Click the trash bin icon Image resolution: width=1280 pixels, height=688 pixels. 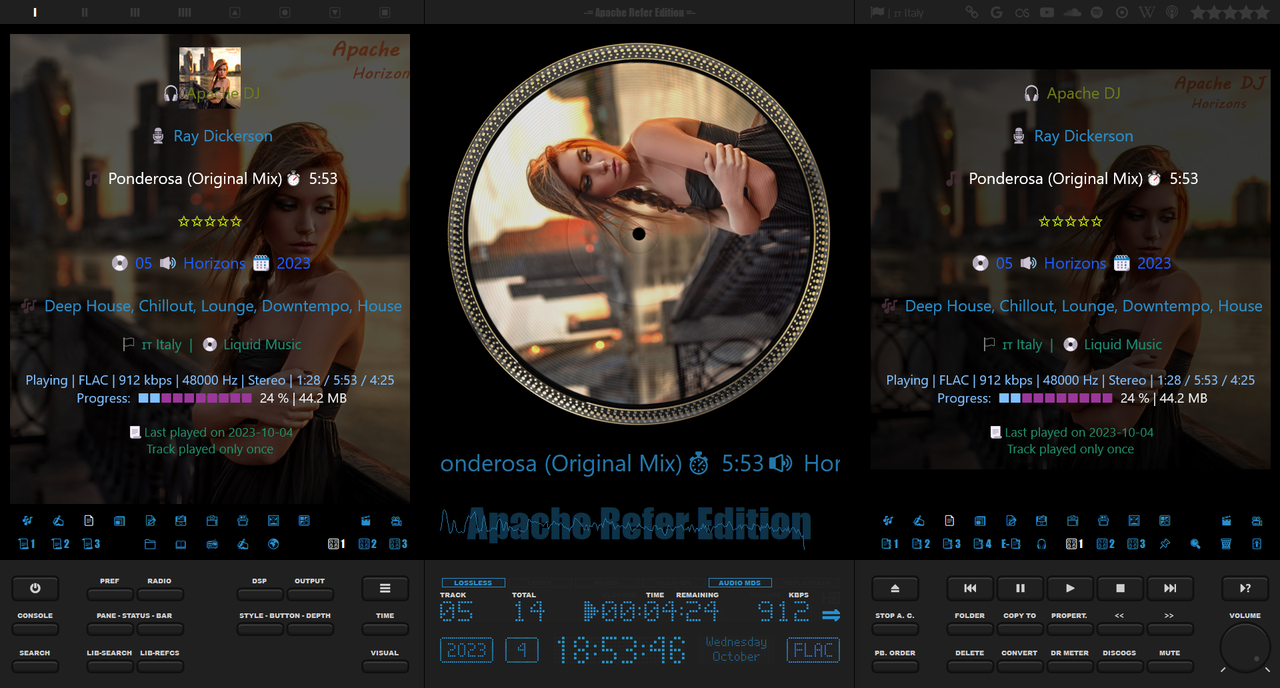coord(1226,544)
